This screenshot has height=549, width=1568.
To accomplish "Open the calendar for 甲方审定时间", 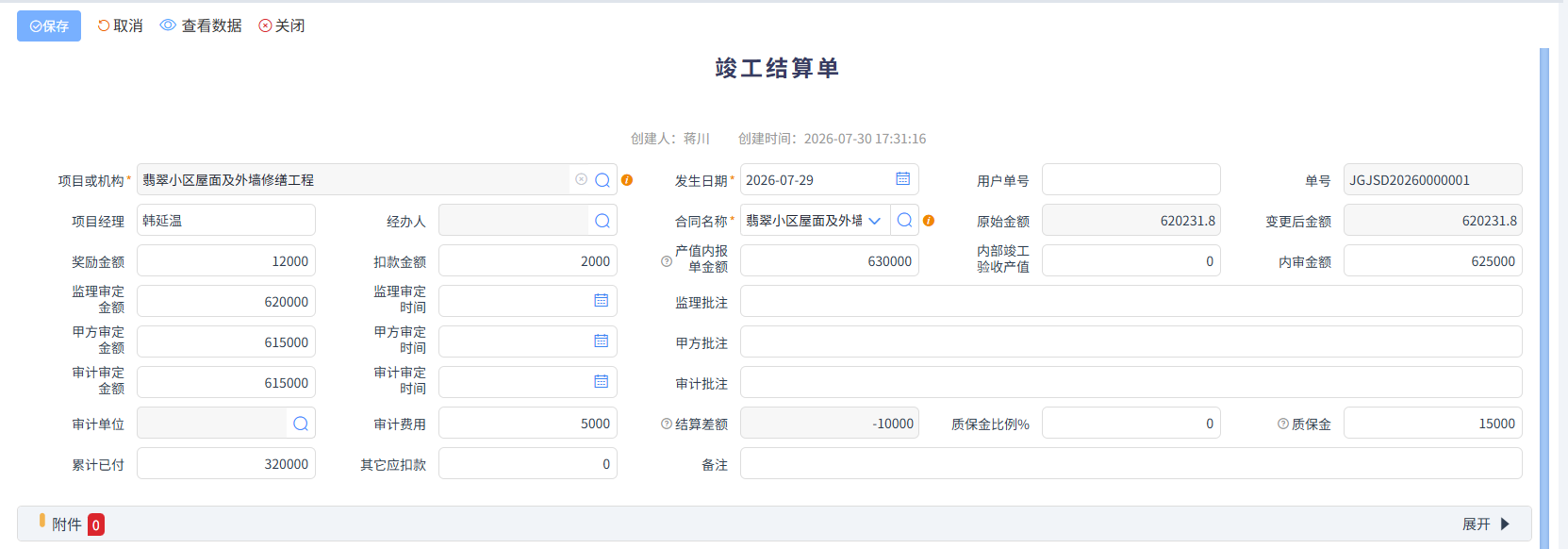I will (601, 341).
